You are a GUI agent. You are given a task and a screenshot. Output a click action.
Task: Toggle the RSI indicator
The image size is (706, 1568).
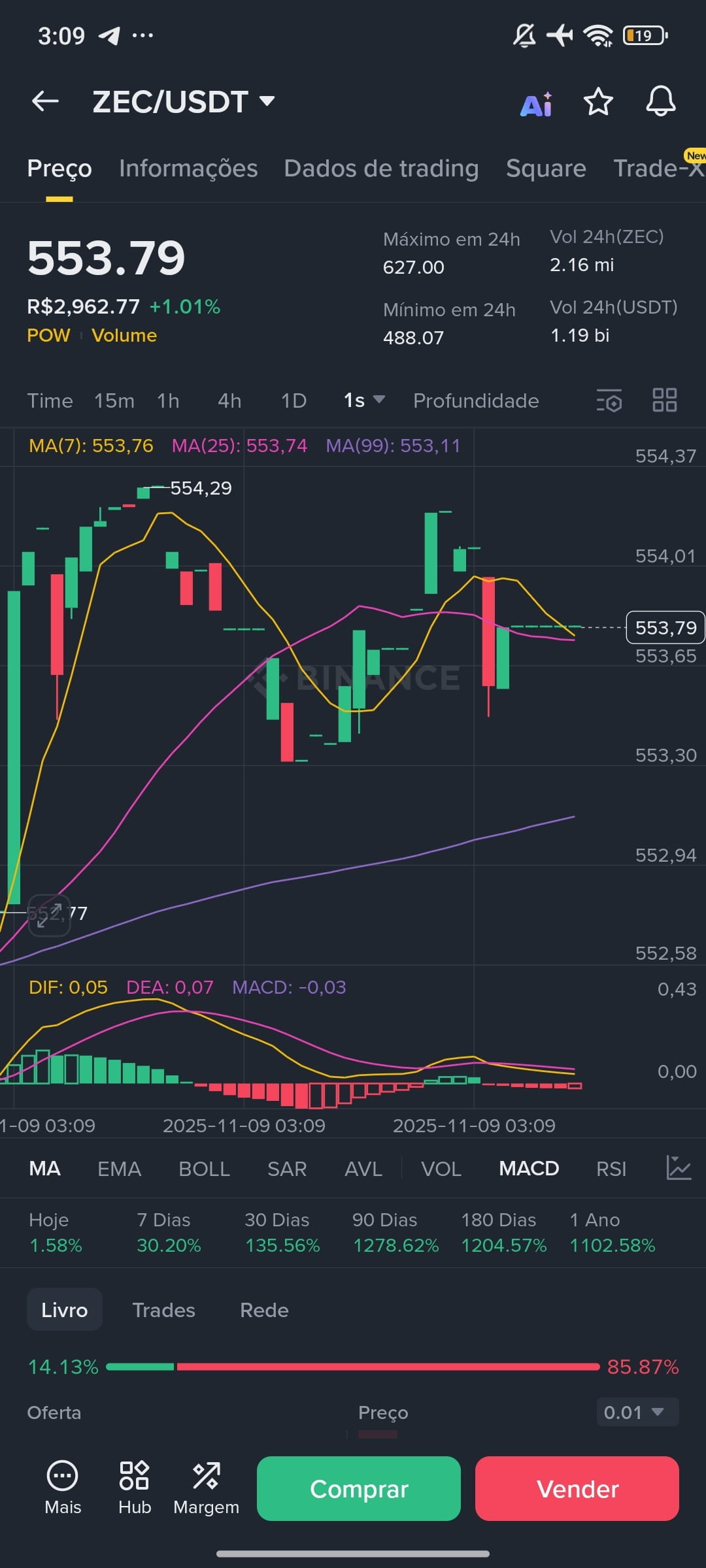coord(611,1169)
